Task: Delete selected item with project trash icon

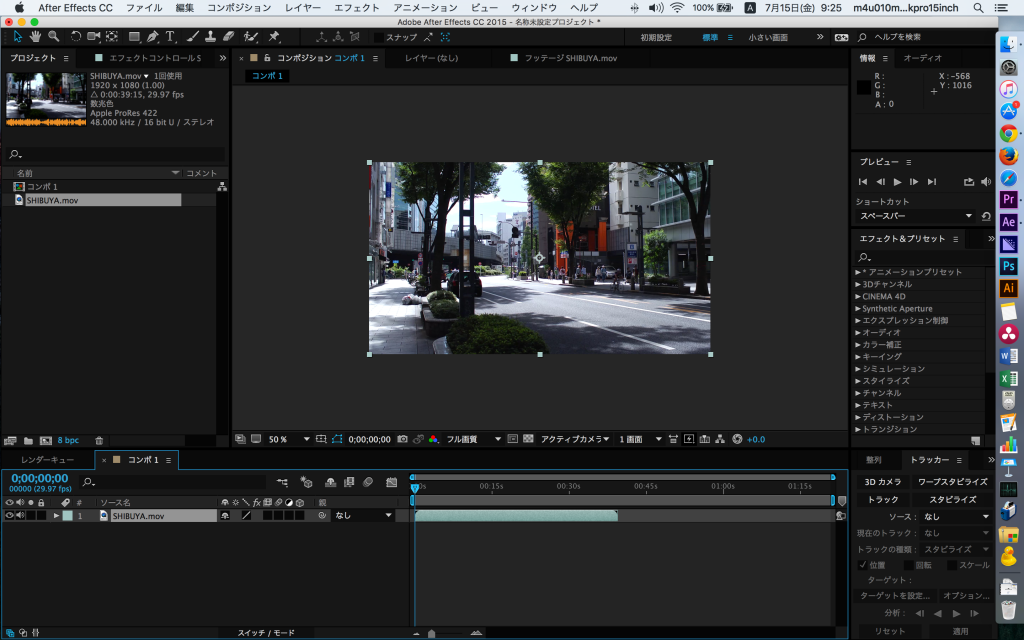Action: tap(99, 440)
